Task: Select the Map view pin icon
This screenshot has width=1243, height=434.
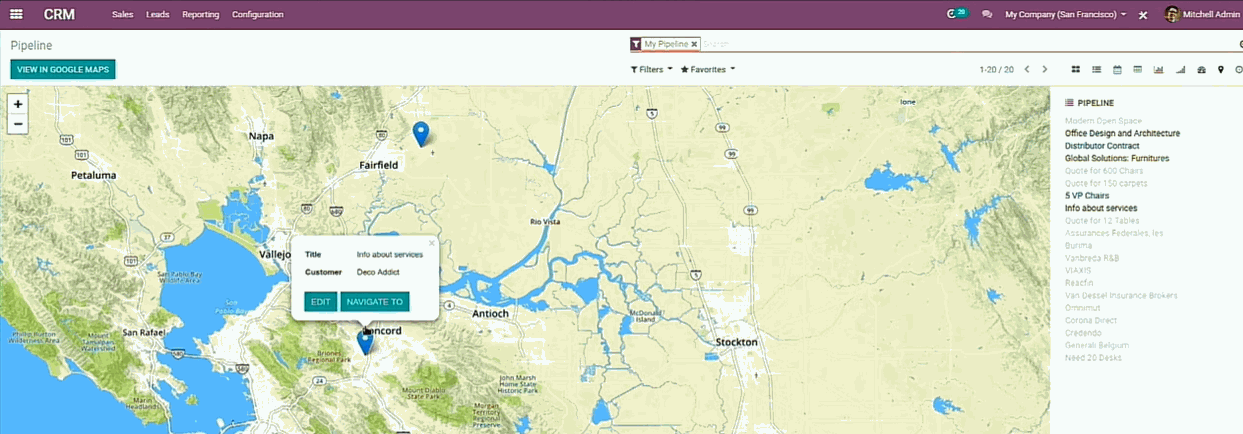Action: 1220,69
